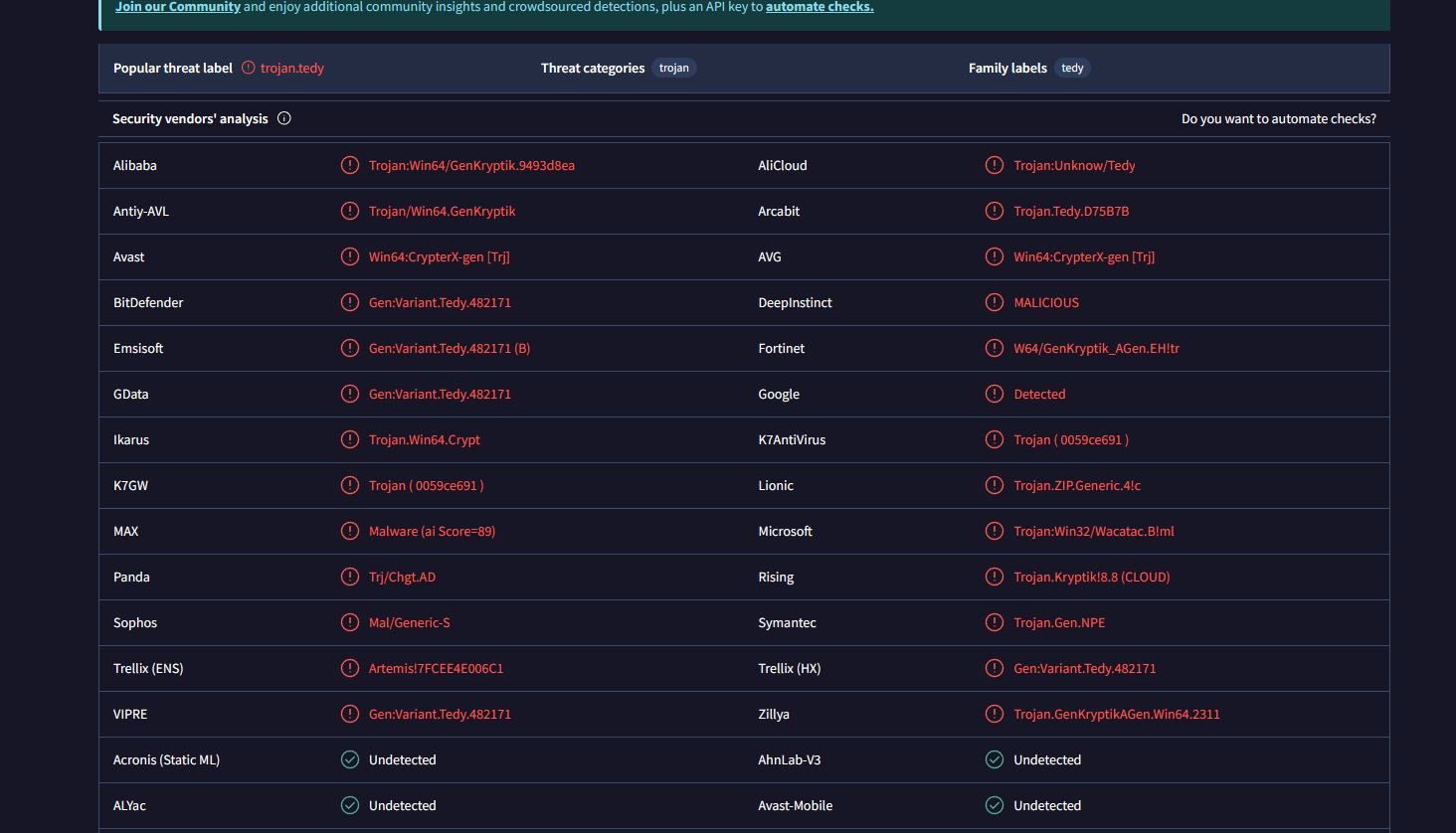Click the alert icon for BitDefender
The height and width of the screenshot is (833, 1456).
[350, 302]
